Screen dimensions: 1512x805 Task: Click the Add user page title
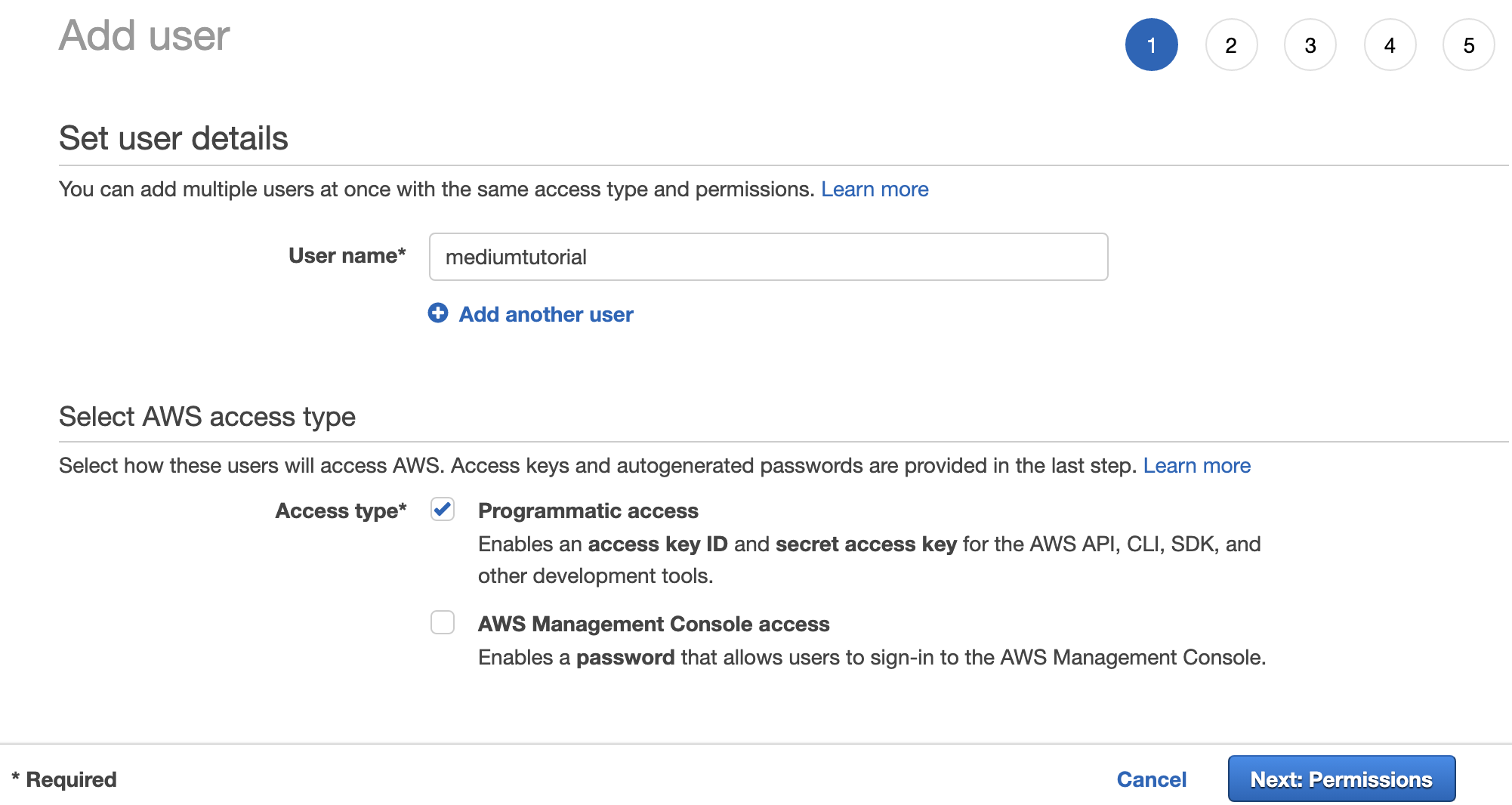(144, 35)
